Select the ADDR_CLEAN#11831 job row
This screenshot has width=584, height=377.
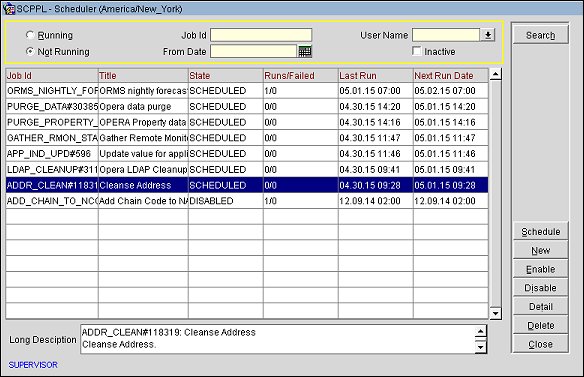[247, 185]
